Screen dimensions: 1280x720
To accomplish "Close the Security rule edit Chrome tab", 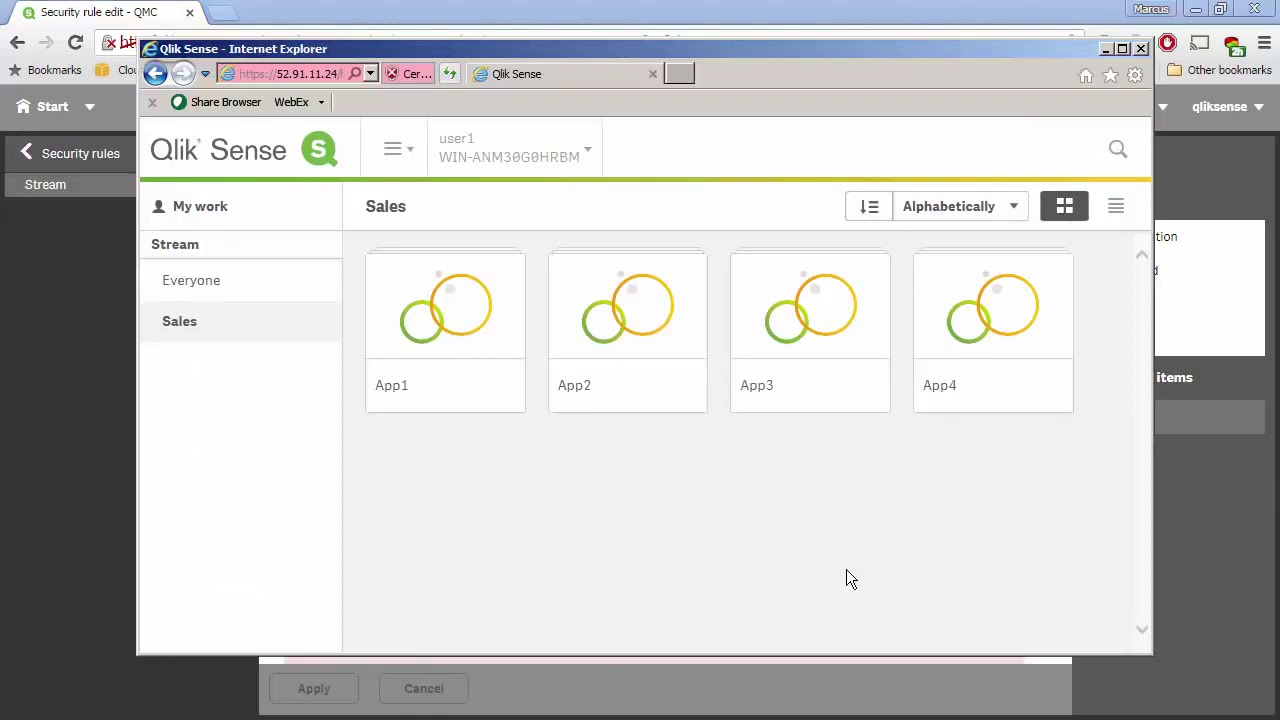I will coord(189,13).
